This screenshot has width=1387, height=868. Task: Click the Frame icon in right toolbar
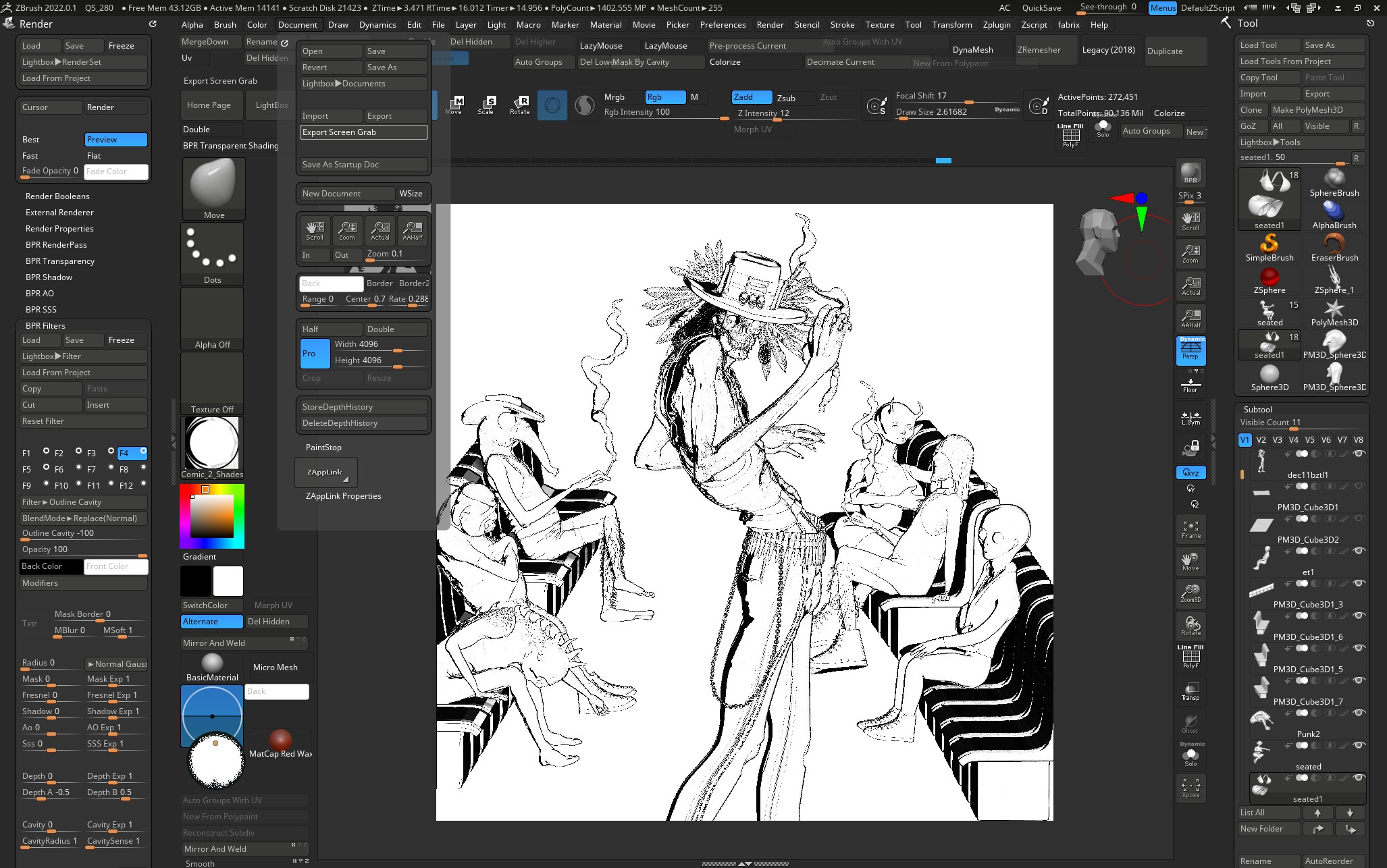(x=1190, y=528)
